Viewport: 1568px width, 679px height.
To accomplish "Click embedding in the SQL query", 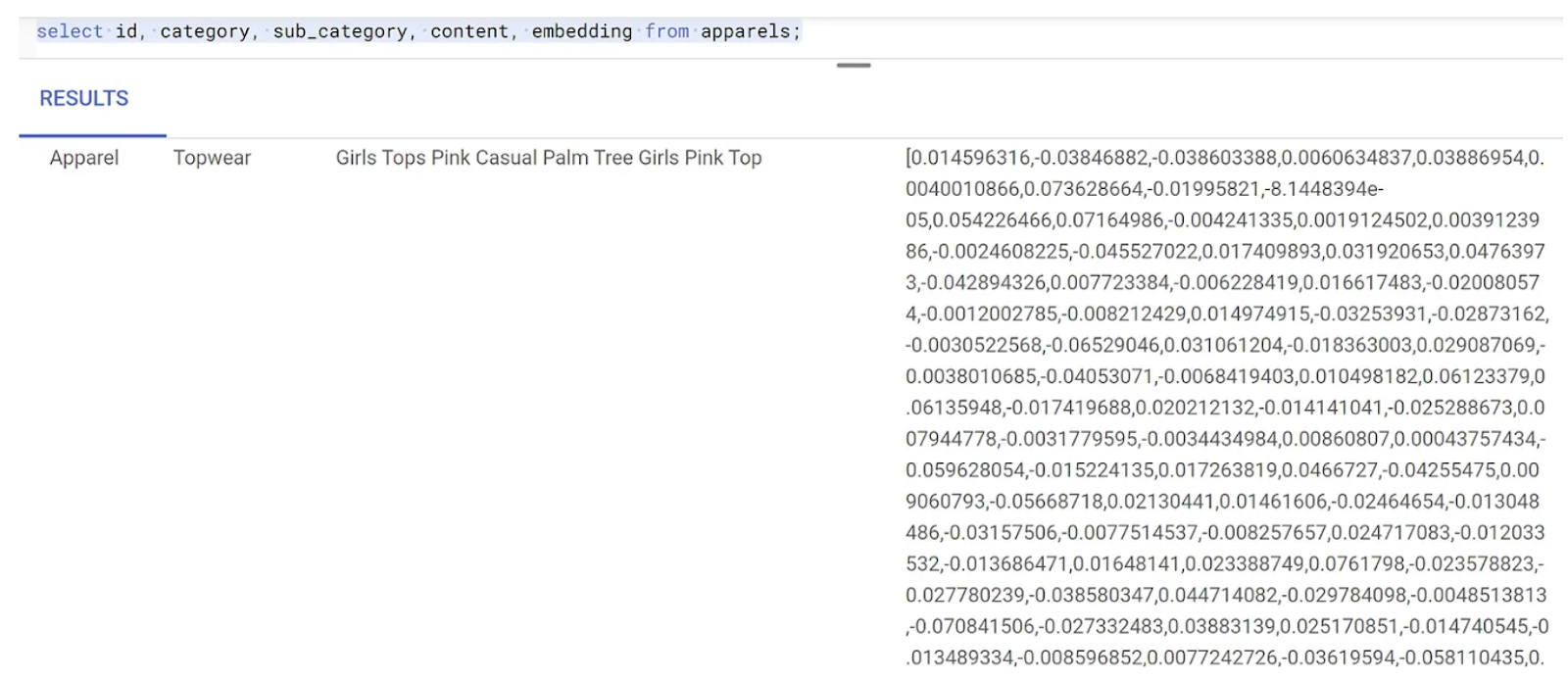I will pyautogui.click(x=582, y=31).
